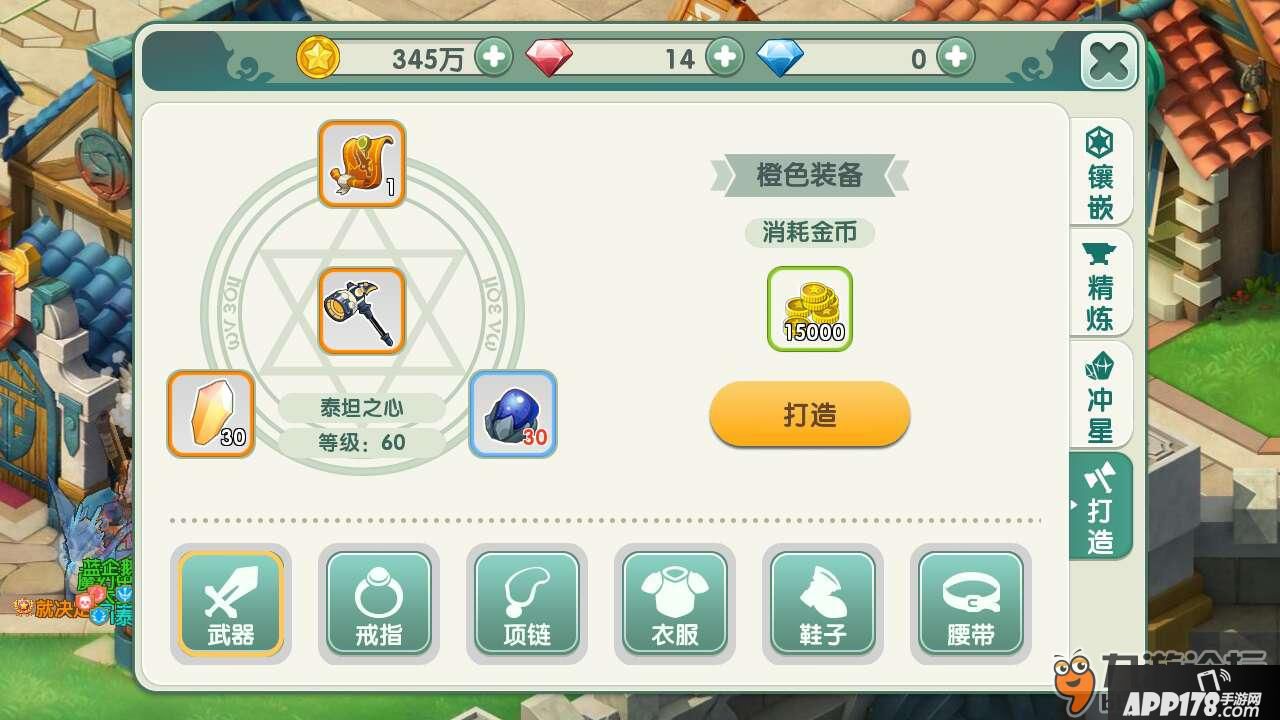Open the 打造 forge tab
Image resolution: width=1280 pixels, height=720 pixels.
[x=1100, y=507]
